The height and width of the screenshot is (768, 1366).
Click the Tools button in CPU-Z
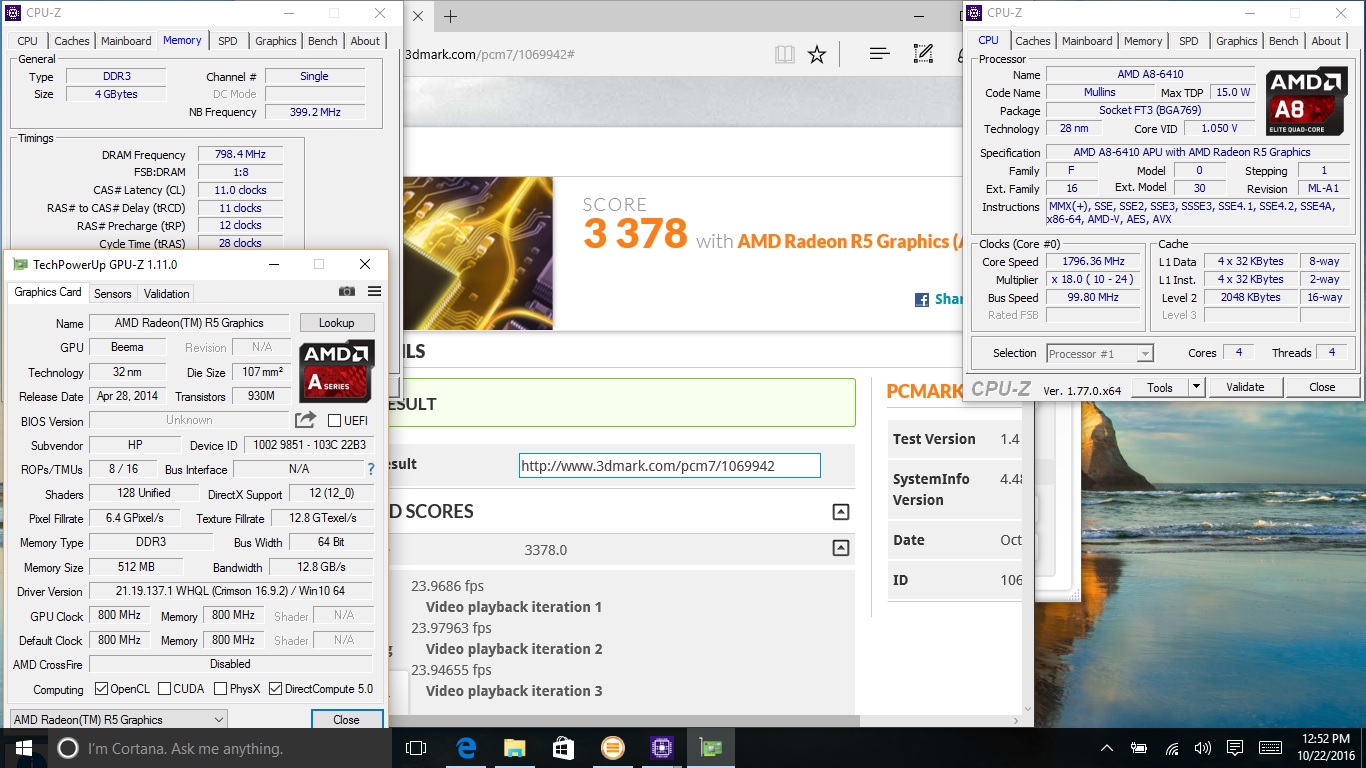1160,387
